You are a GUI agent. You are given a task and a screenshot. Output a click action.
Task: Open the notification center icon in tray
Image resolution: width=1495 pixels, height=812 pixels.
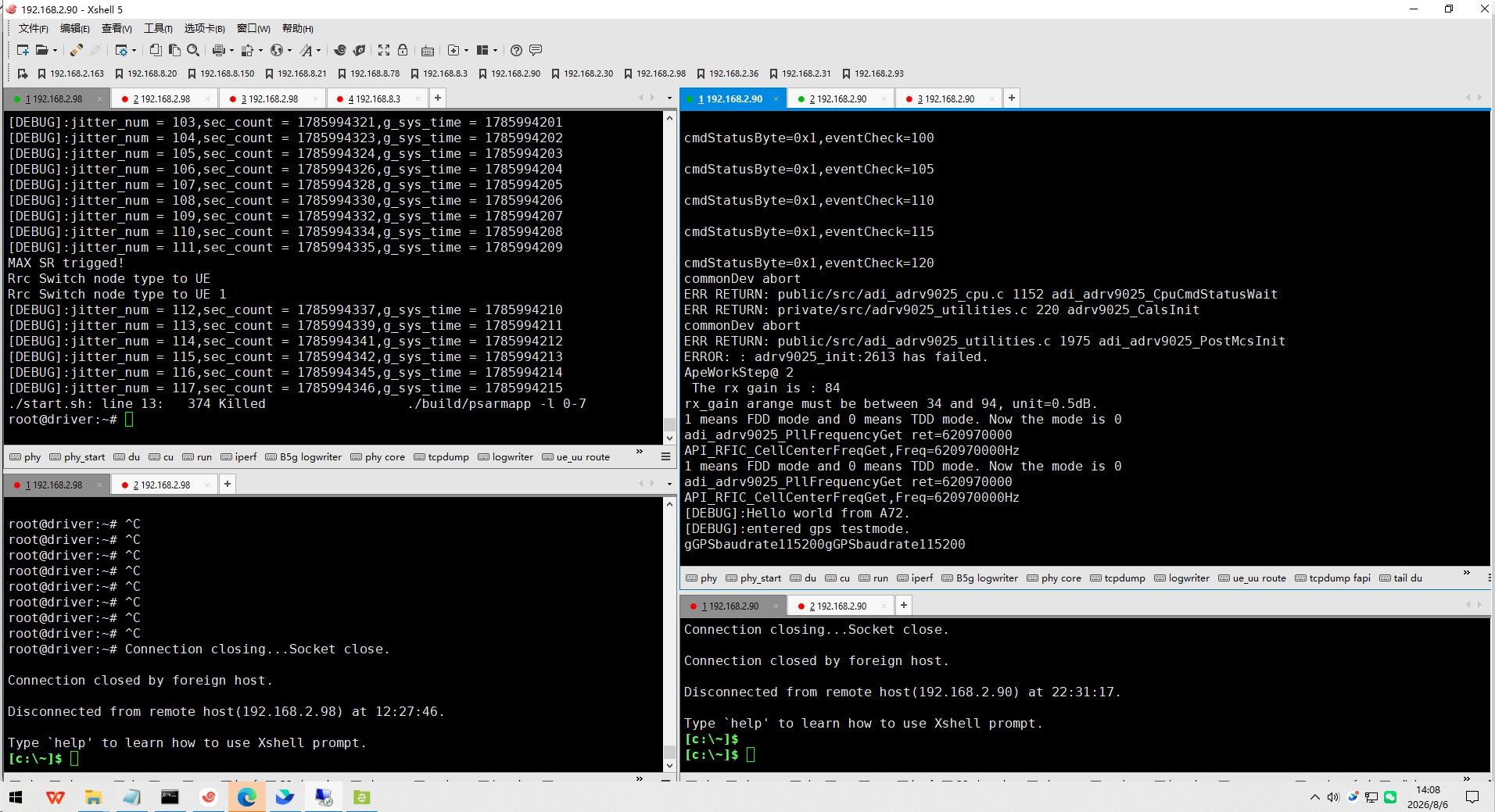(1472, 797)
